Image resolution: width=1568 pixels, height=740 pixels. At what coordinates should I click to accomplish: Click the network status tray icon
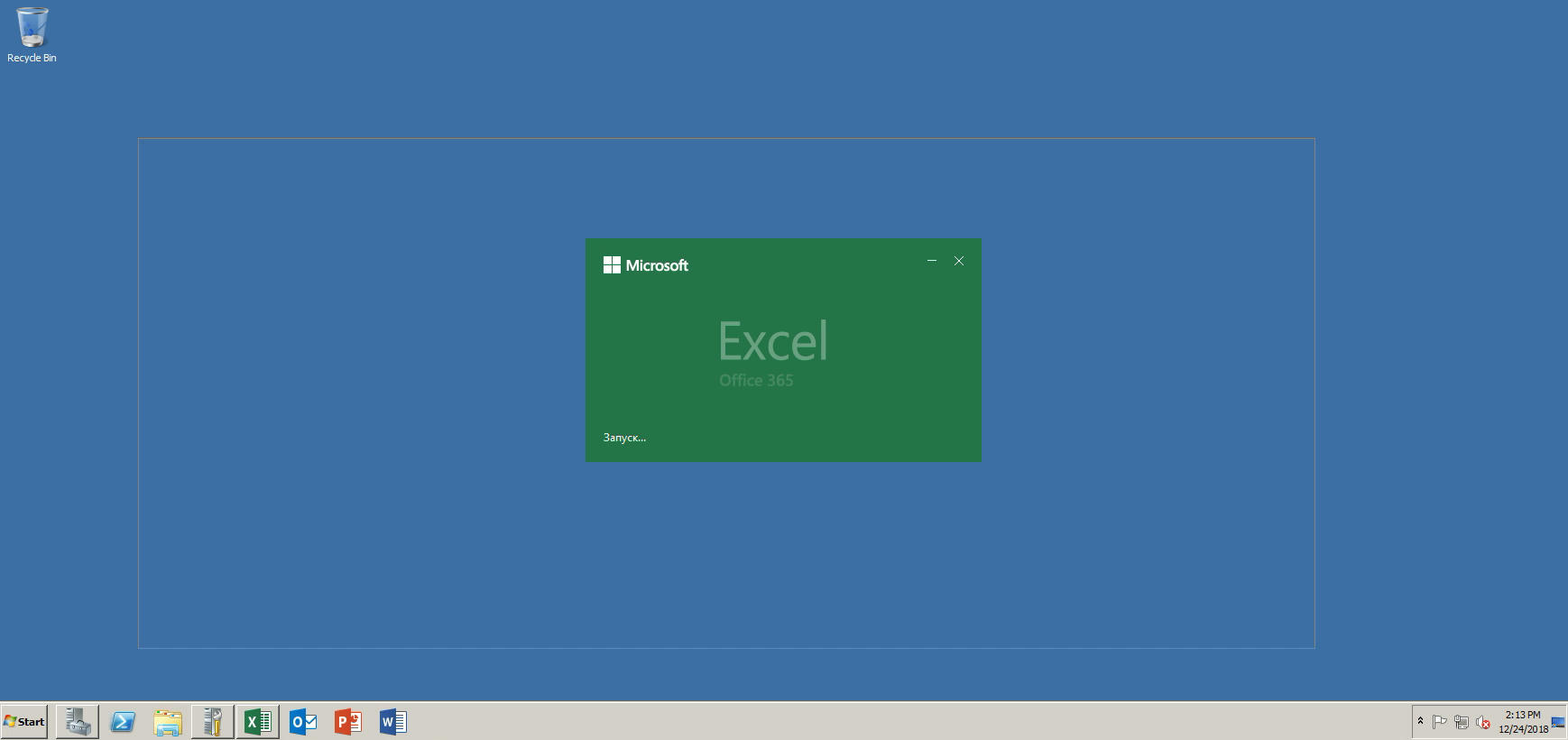pyautogui.click(x=1462, y=722)
